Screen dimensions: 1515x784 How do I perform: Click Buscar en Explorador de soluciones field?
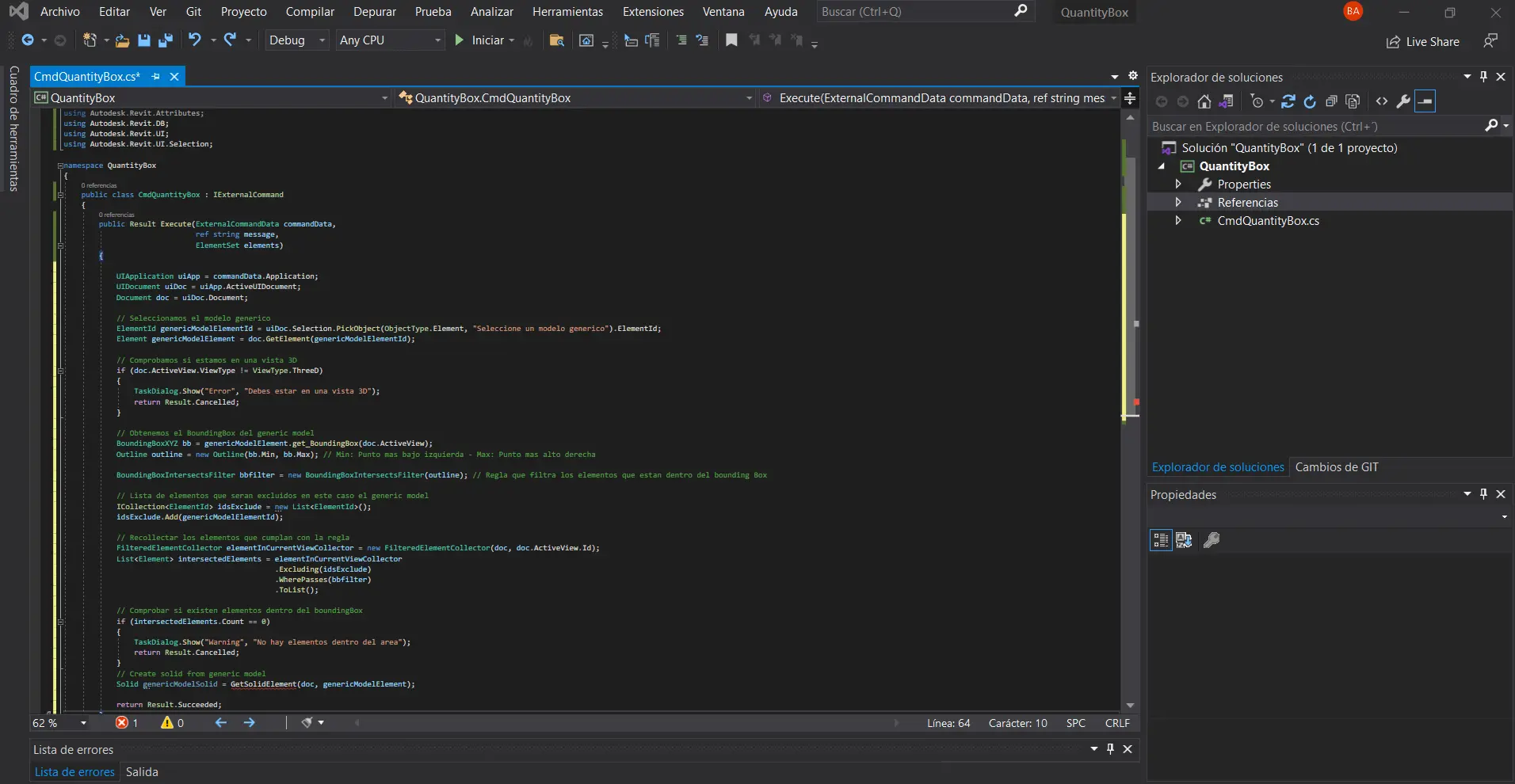[1316, 127]
